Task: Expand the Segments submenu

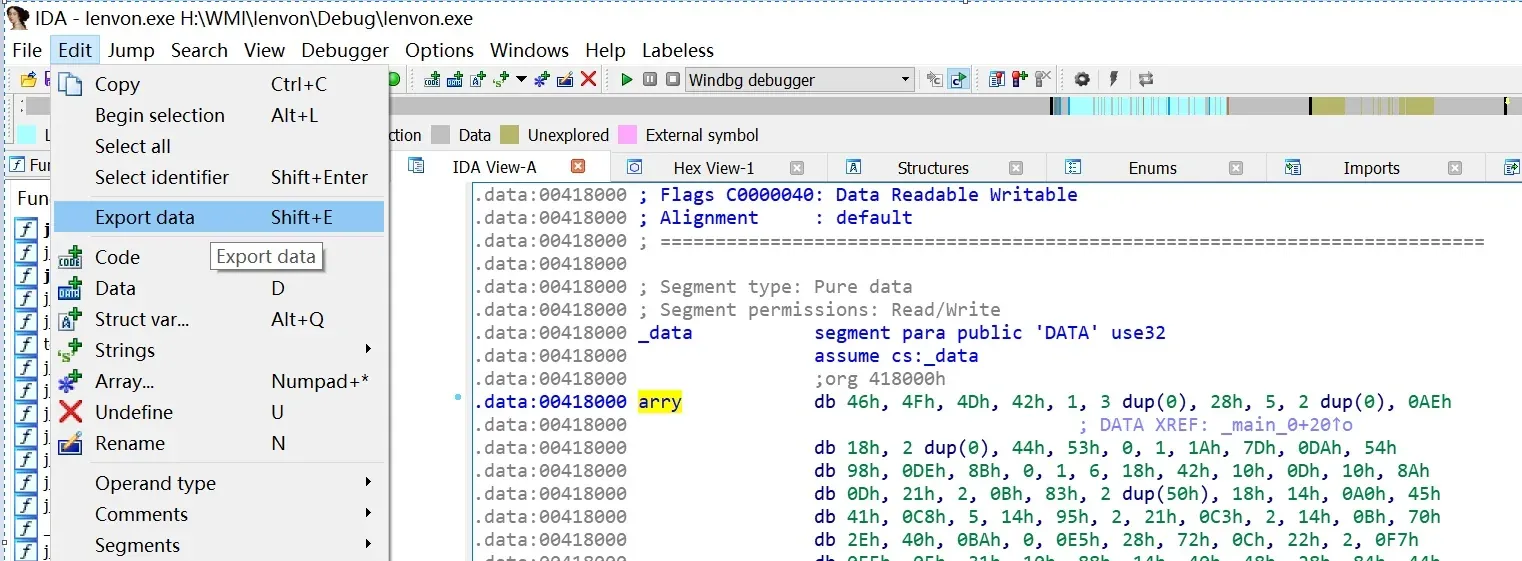Action: [219, 545]
